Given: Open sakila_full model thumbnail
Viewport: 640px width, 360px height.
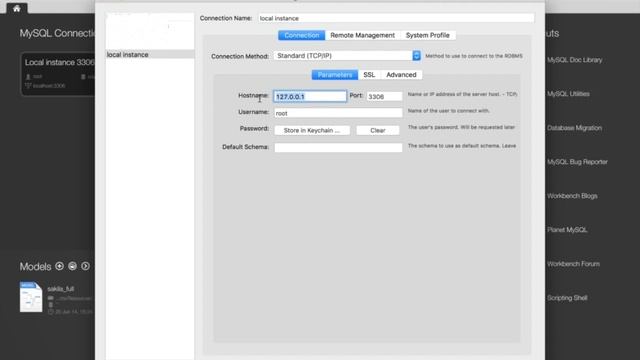Looking at the screenshot, I should tap(31, 297).
